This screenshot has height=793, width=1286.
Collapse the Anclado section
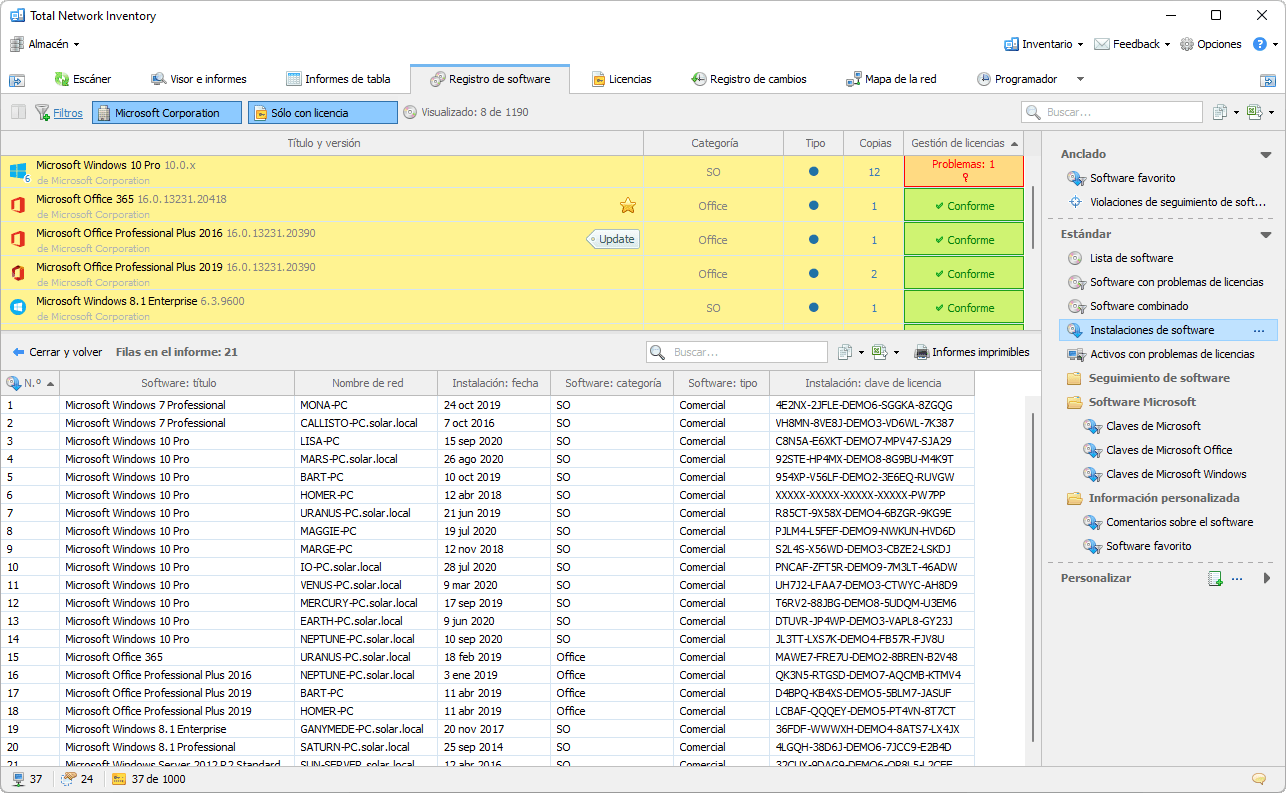(x=1265, y=155)
